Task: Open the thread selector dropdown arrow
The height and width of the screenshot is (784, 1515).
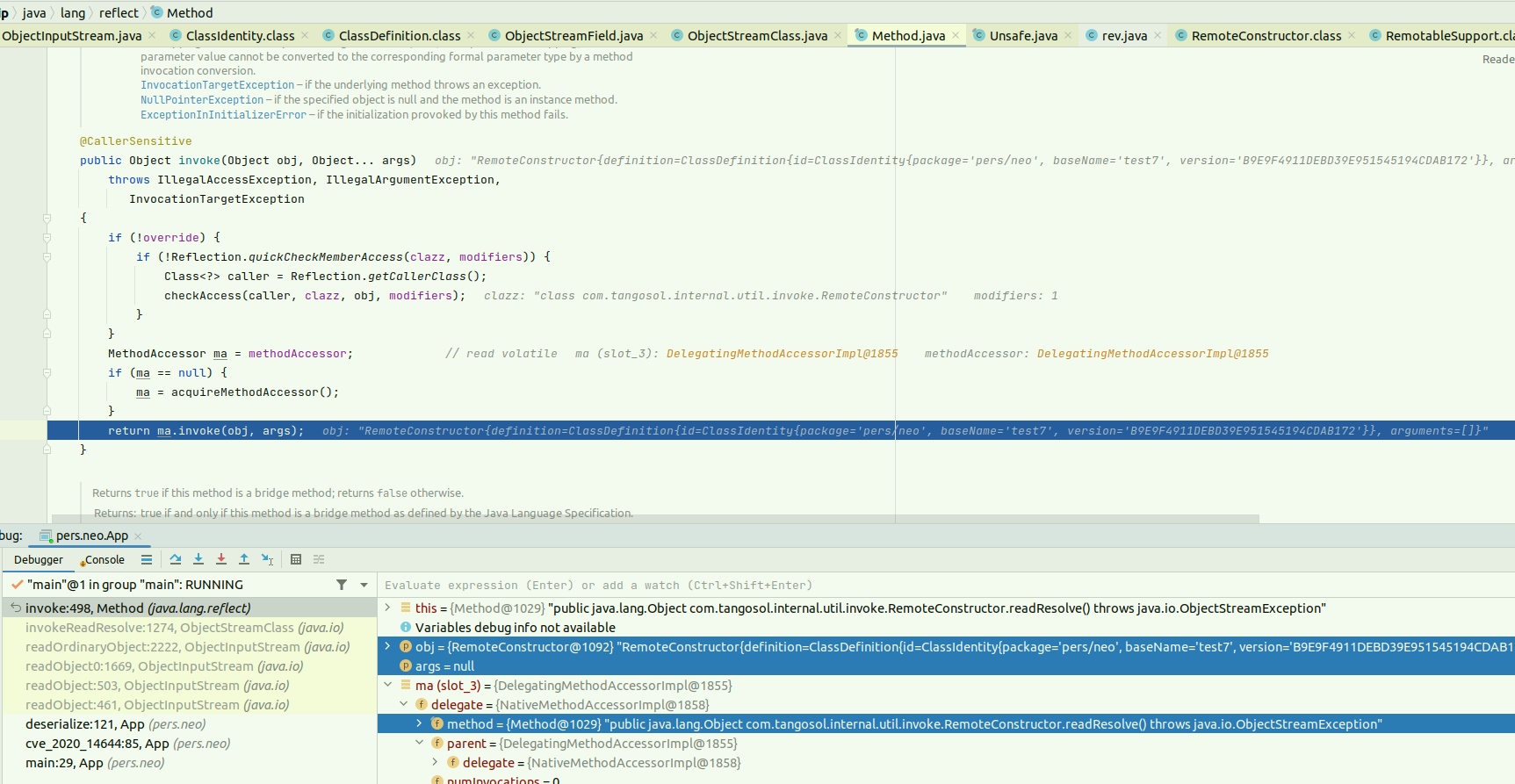Action: (364, 585)
